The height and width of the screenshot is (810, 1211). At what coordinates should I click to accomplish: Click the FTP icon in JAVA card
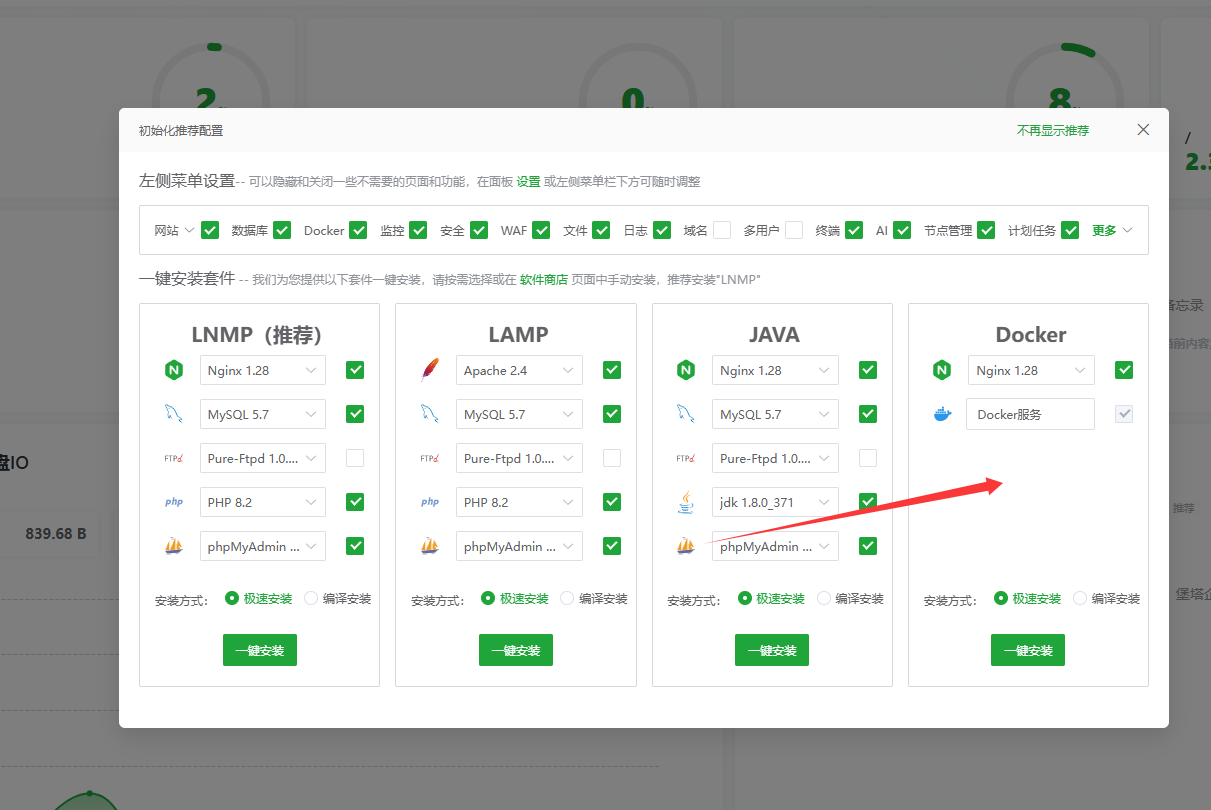tap(686, 458)
